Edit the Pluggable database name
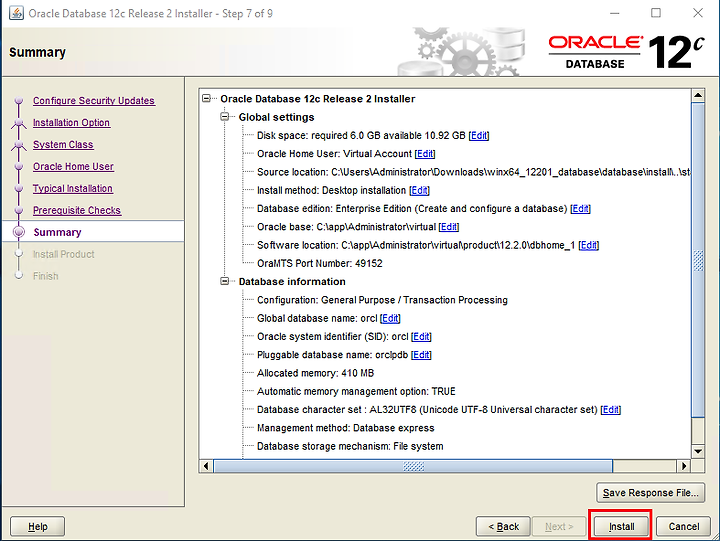 pos(421,355)
